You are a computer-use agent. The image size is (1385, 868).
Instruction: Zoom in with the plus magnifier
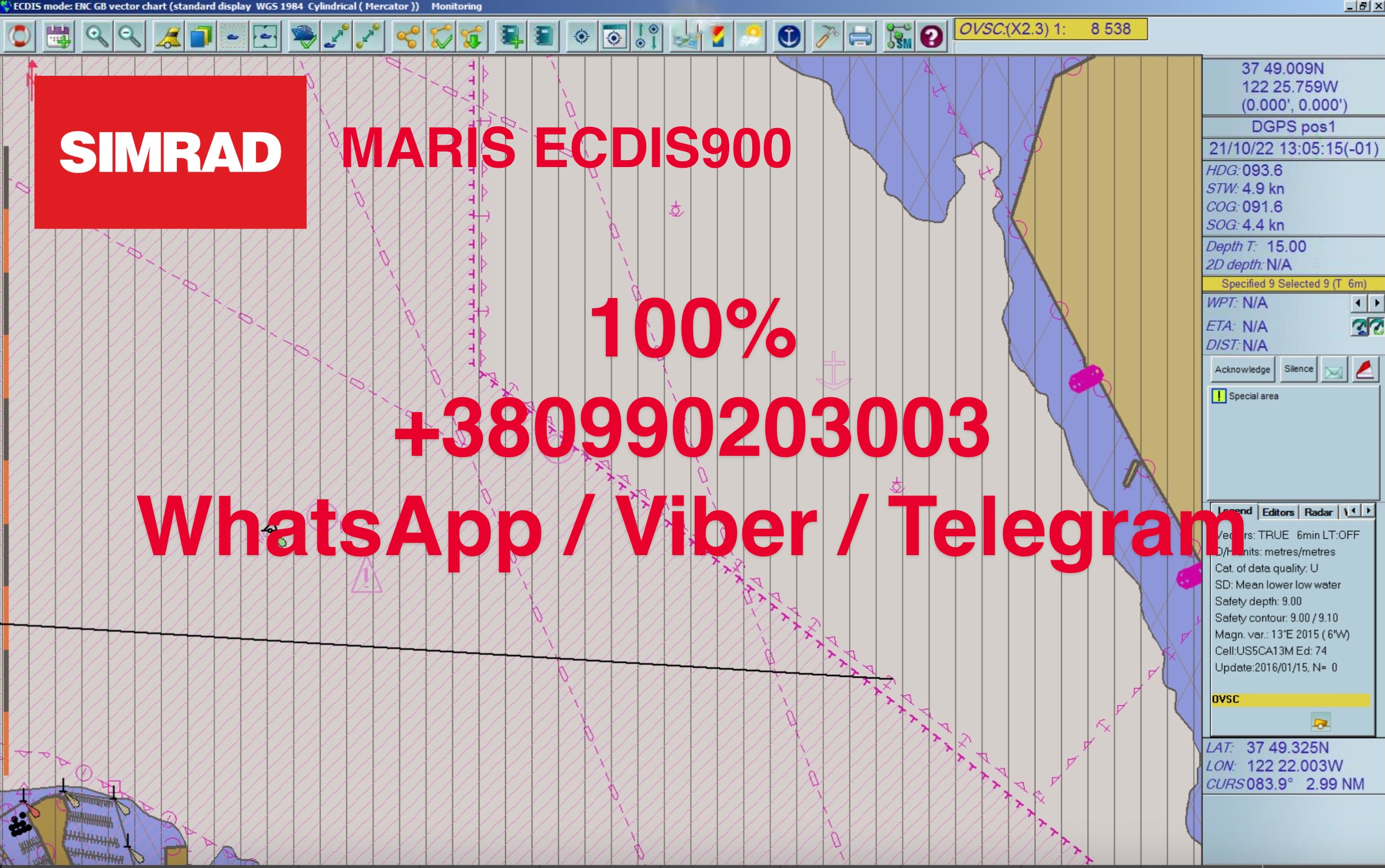(x=96, y=37)
